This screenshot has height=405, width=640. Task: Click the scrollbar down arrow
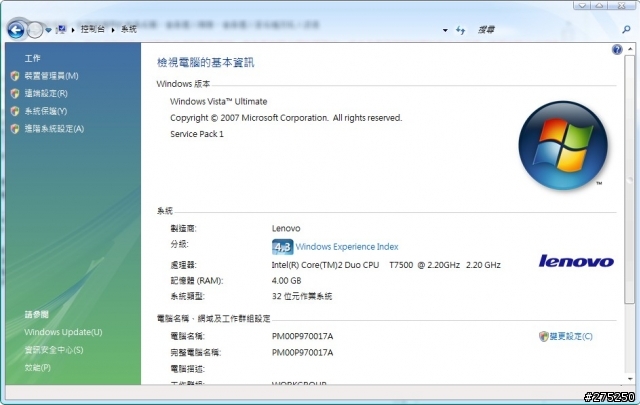tap(630, 379)
